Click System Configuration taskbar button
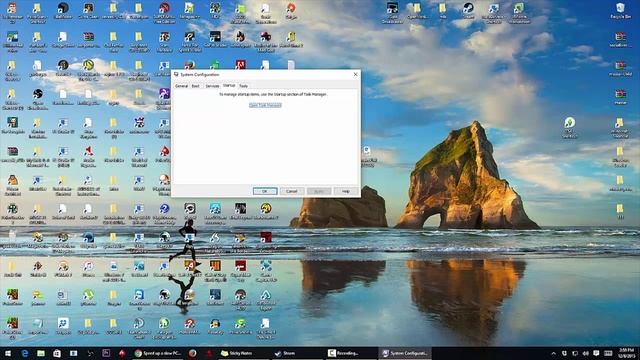This screenshot has height=360, width=640. (405, 353)
